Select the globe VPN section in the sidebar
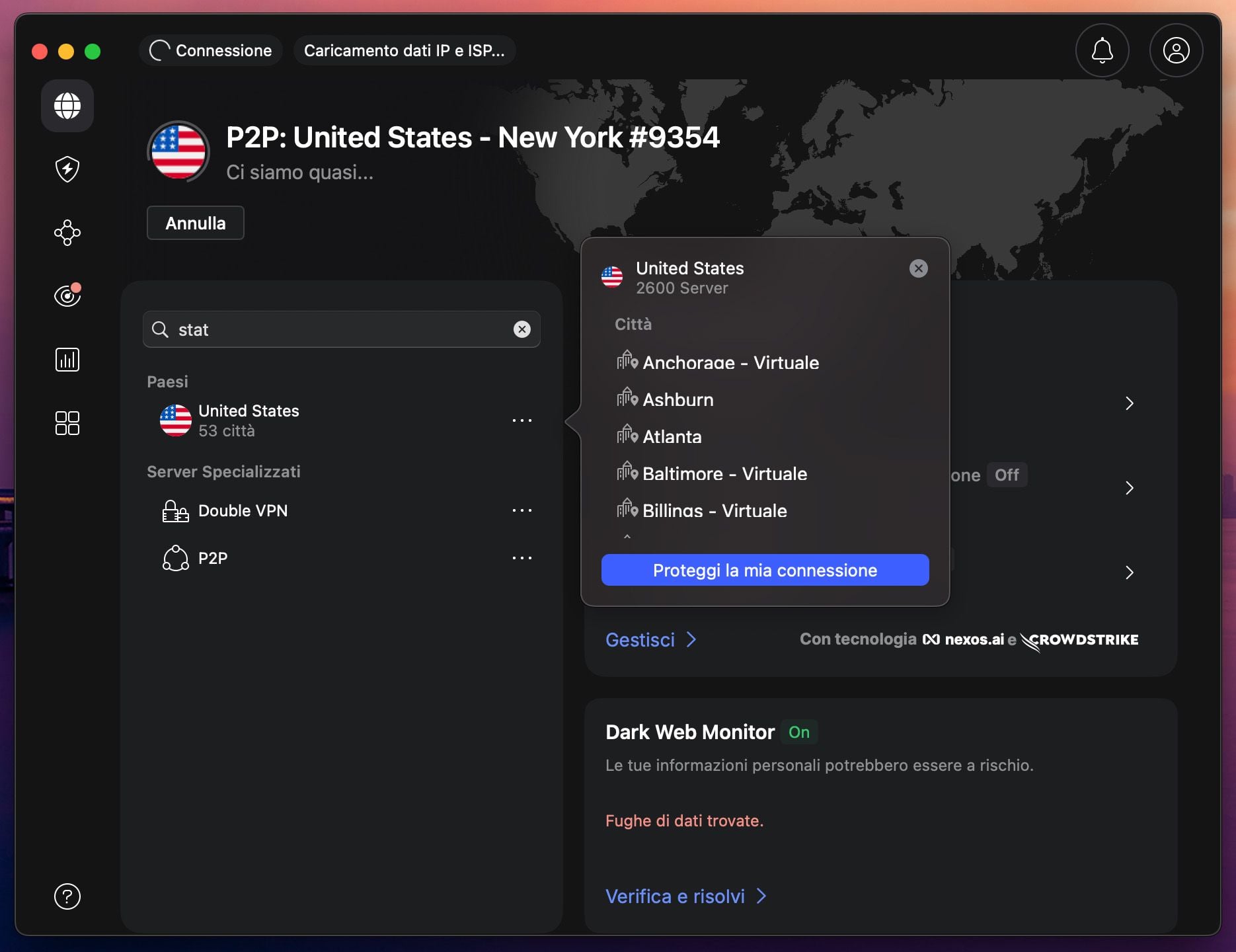 click(67, 106)
